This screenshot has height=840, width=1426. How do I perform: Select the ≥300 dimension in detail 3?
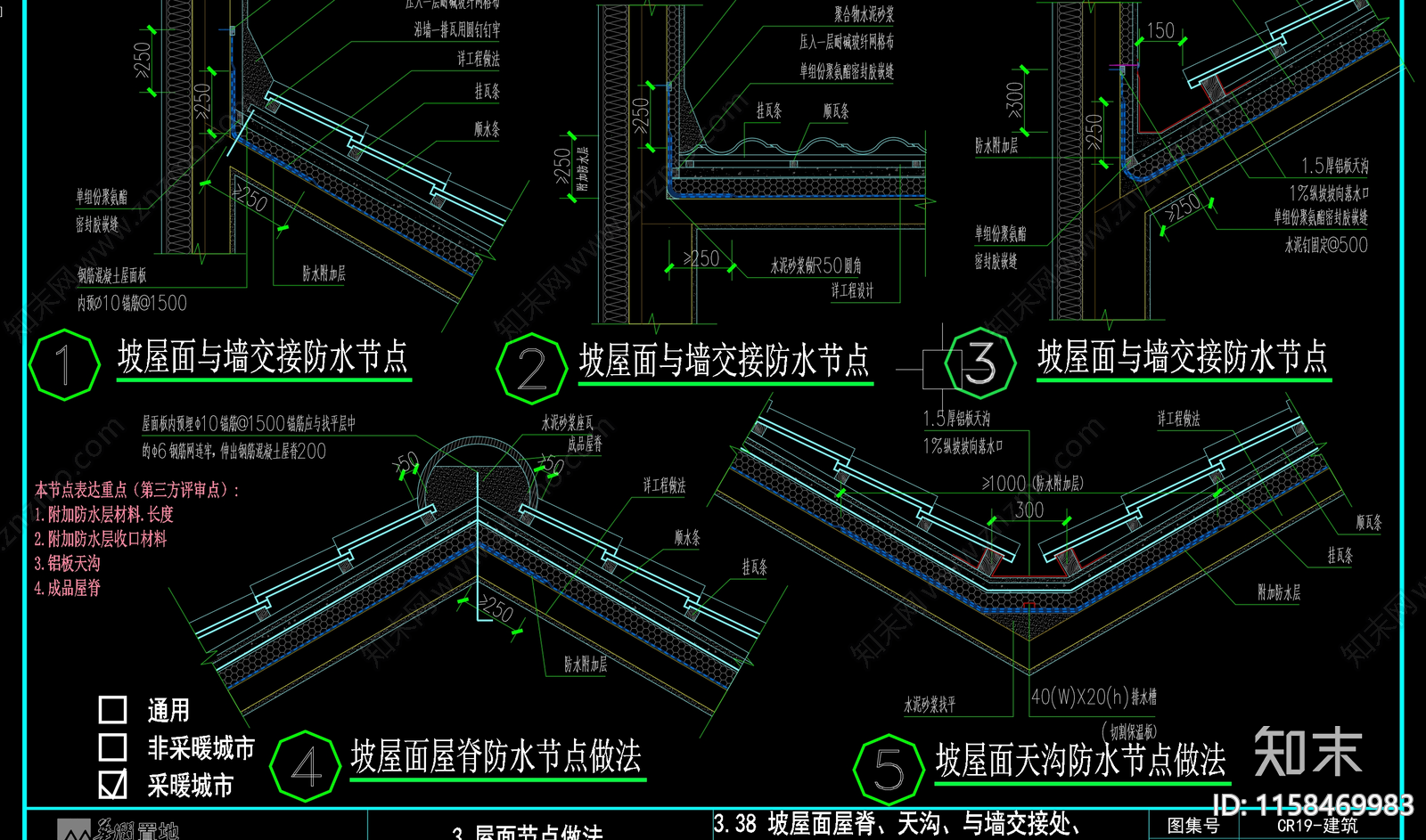point(1015,99)
